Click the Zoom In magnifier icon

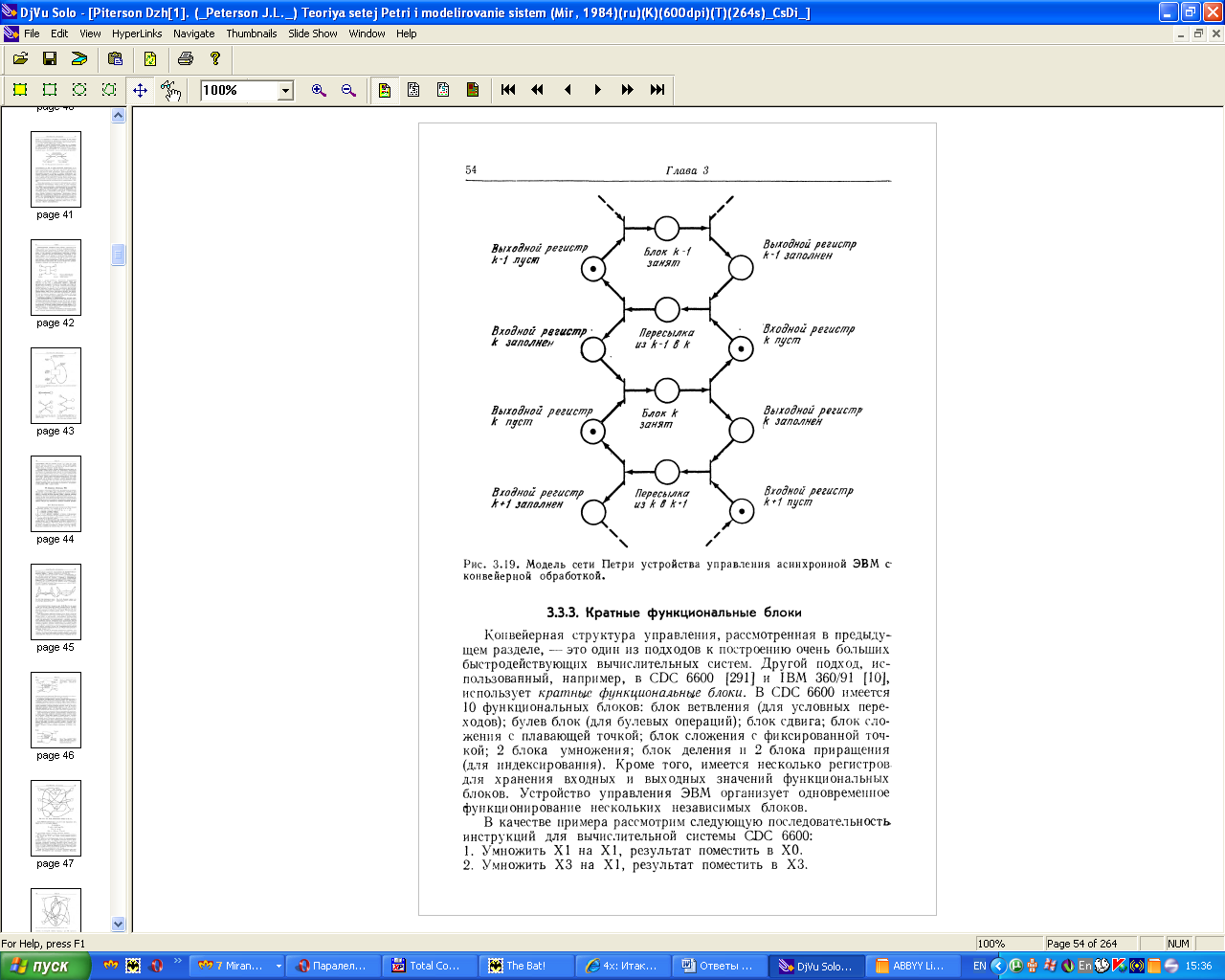coord(319,90)
